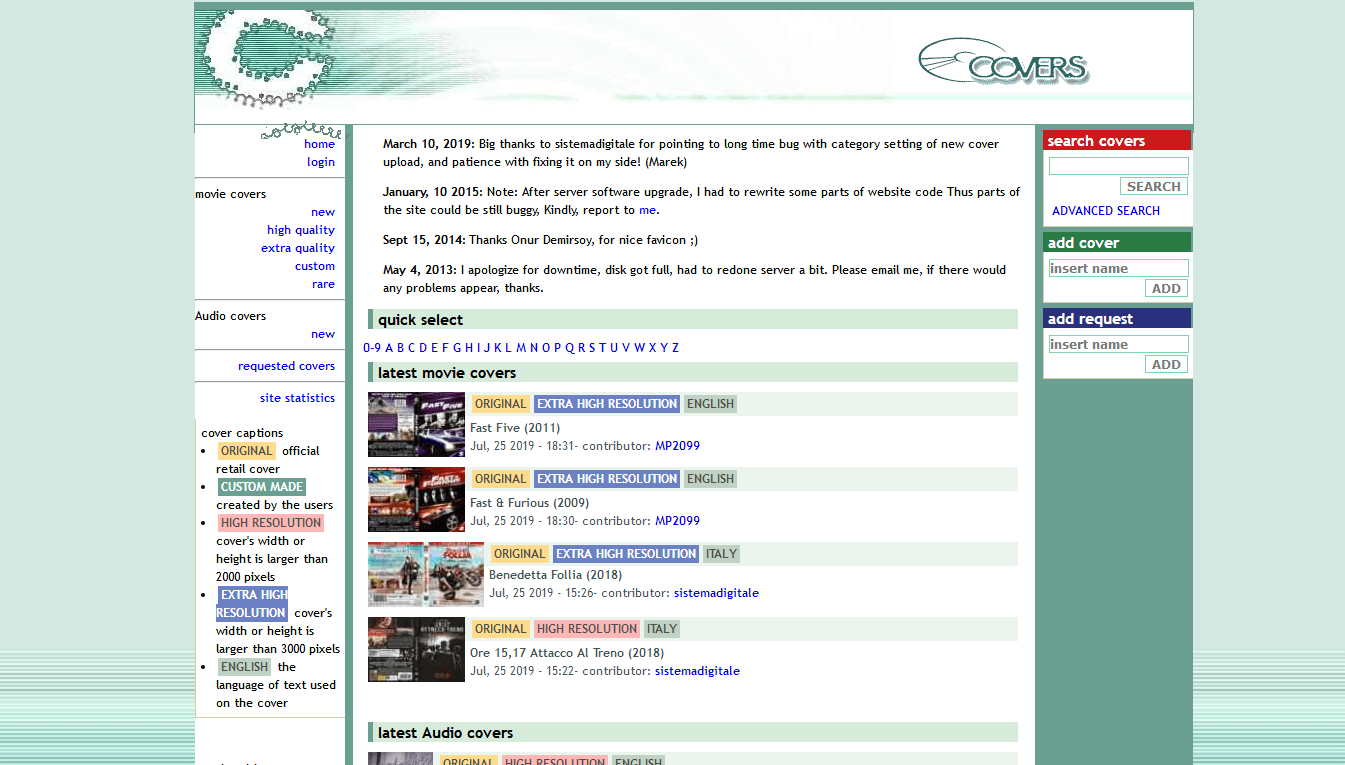Open contributor MP2099 on Fast & Furious row
The image size is (1345, 765).
point(677,521)
